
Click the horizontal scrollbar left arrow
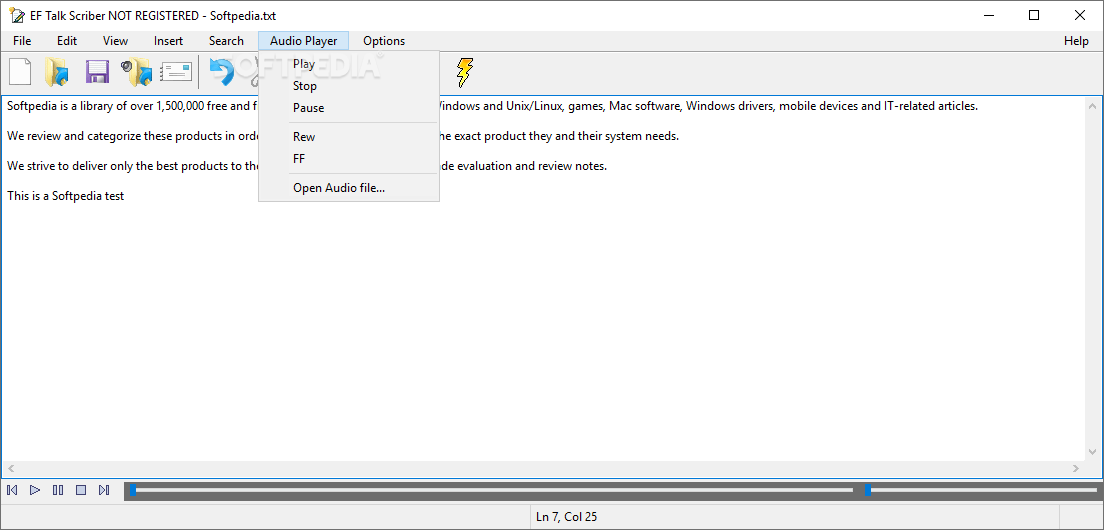pyautogui.click(x=11, y=468)
